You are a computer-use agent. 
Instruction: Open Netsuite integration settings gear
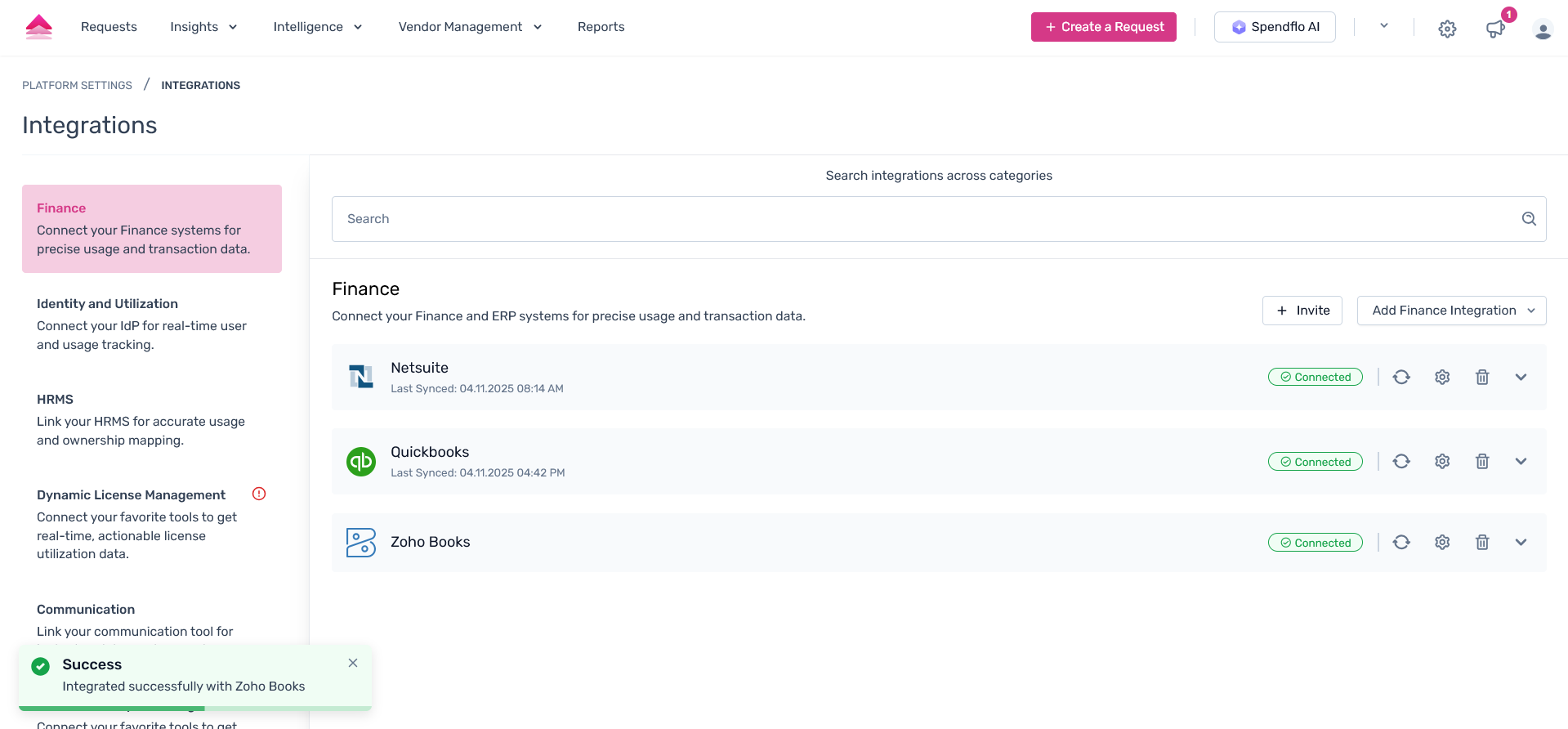coord(1442,377)
